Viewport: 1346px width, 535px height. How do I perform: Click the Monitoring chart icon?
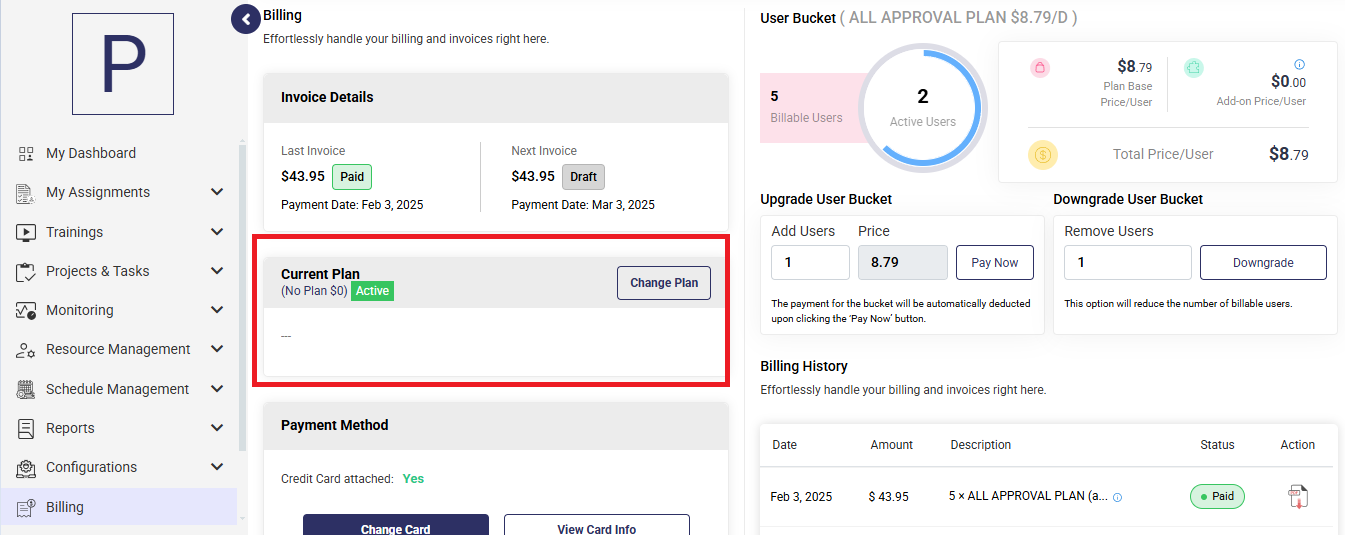26,310
